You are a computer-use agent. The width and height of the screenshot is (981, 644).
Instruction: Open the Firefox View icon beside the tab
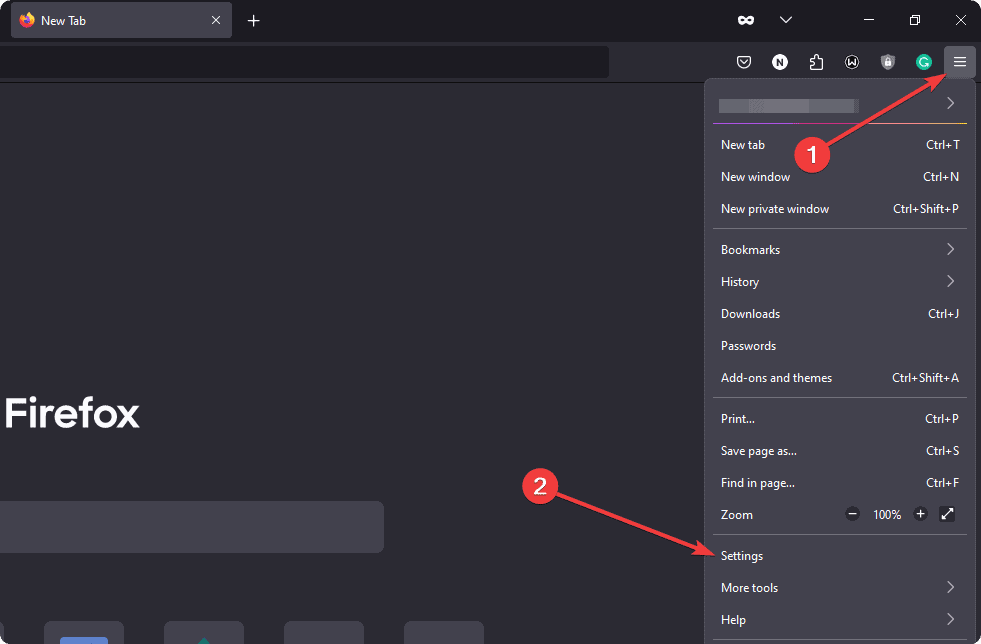point(745,19)
